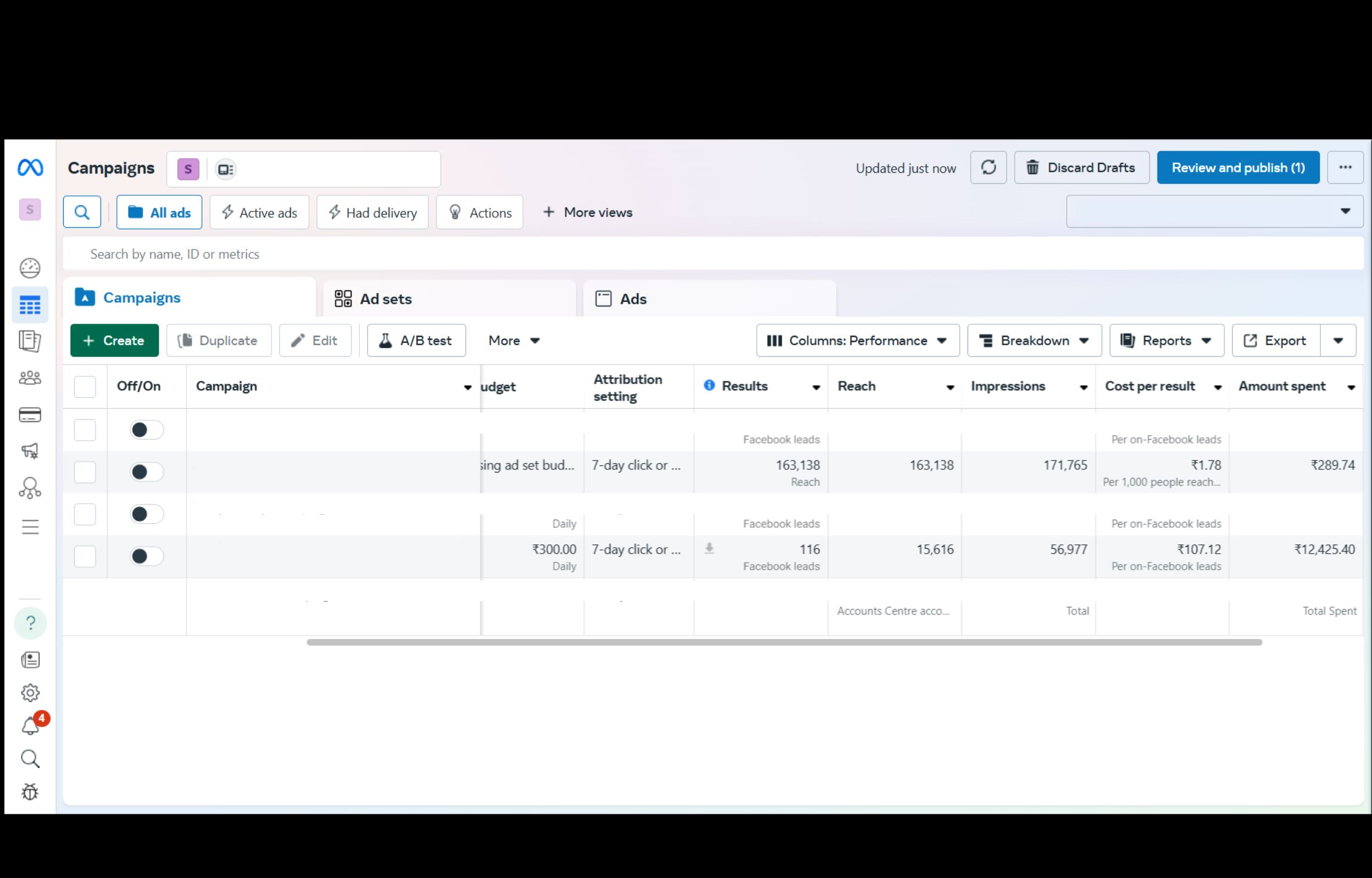Click the bug report icon in the sidebar
The height and width of the screenshot is (878, 1372).
(30, 792)
